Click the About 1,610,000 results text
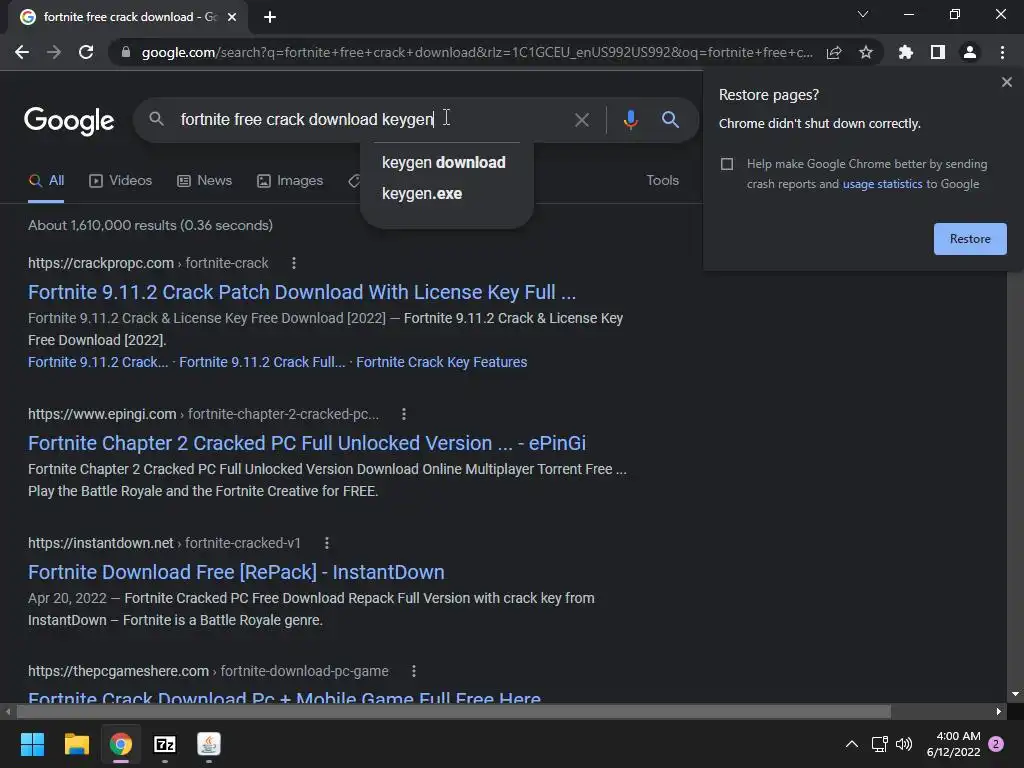Image resolution: width=1024 pixels, height=768 pixels. [x=150, y=226]
